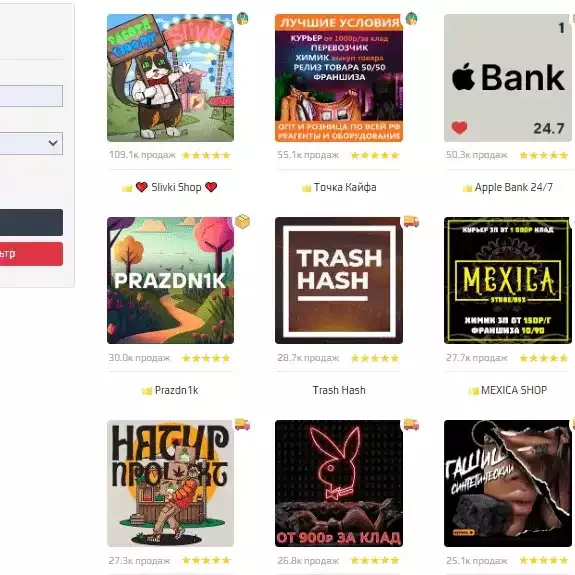Click the crown icon beside MEXICA SHOP

click(473, 391)
